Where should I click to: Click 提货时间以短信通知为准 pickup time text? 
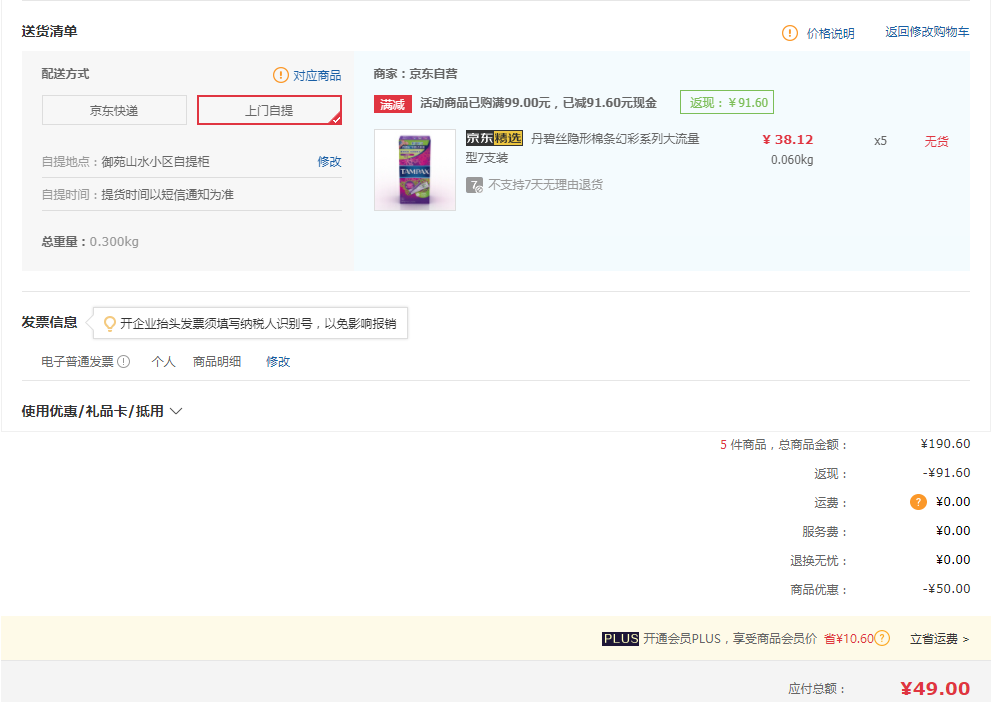pos(167,195)
